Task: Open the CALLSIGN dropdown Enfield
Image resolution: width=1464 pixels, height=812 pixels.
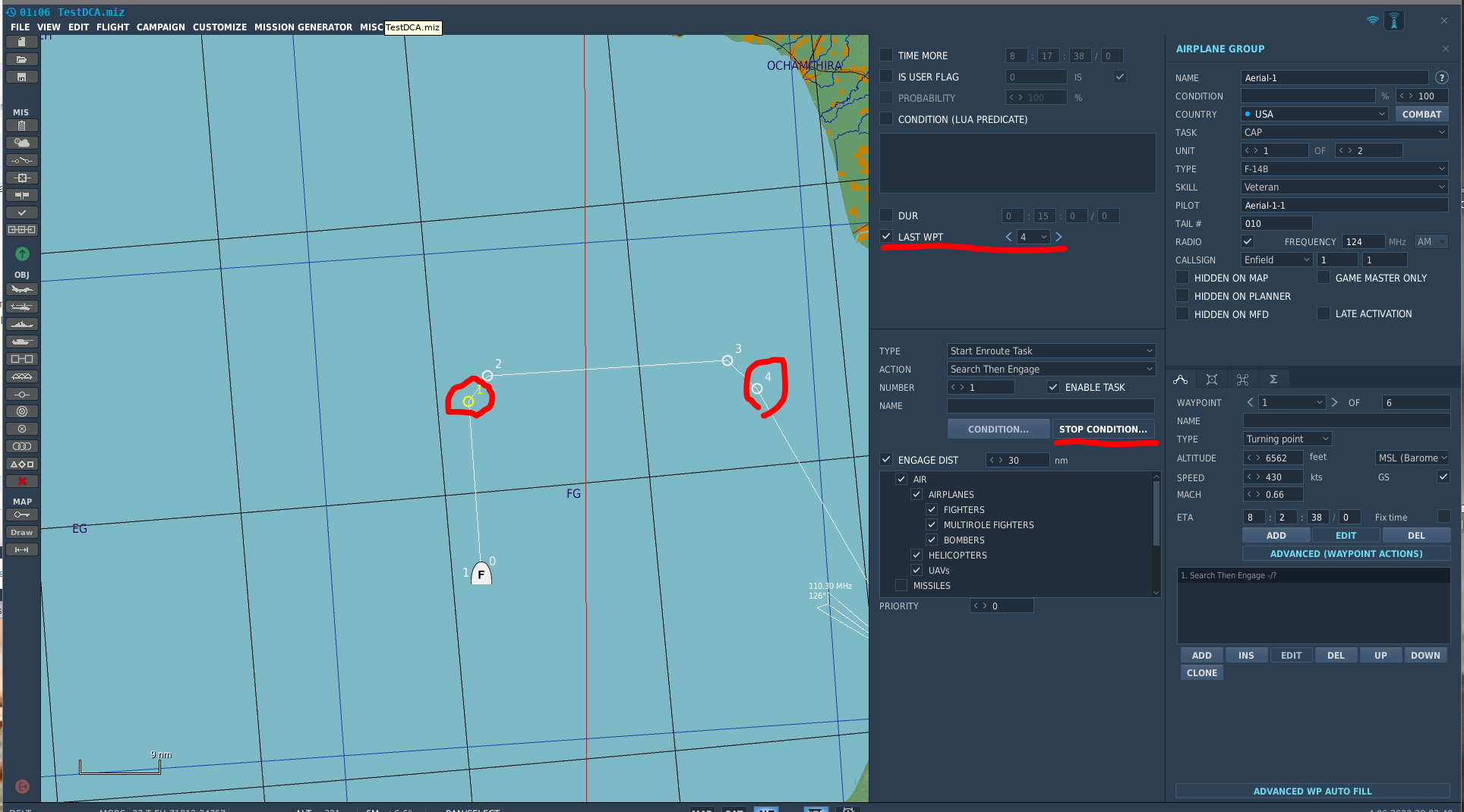Action: (1277, 260)
